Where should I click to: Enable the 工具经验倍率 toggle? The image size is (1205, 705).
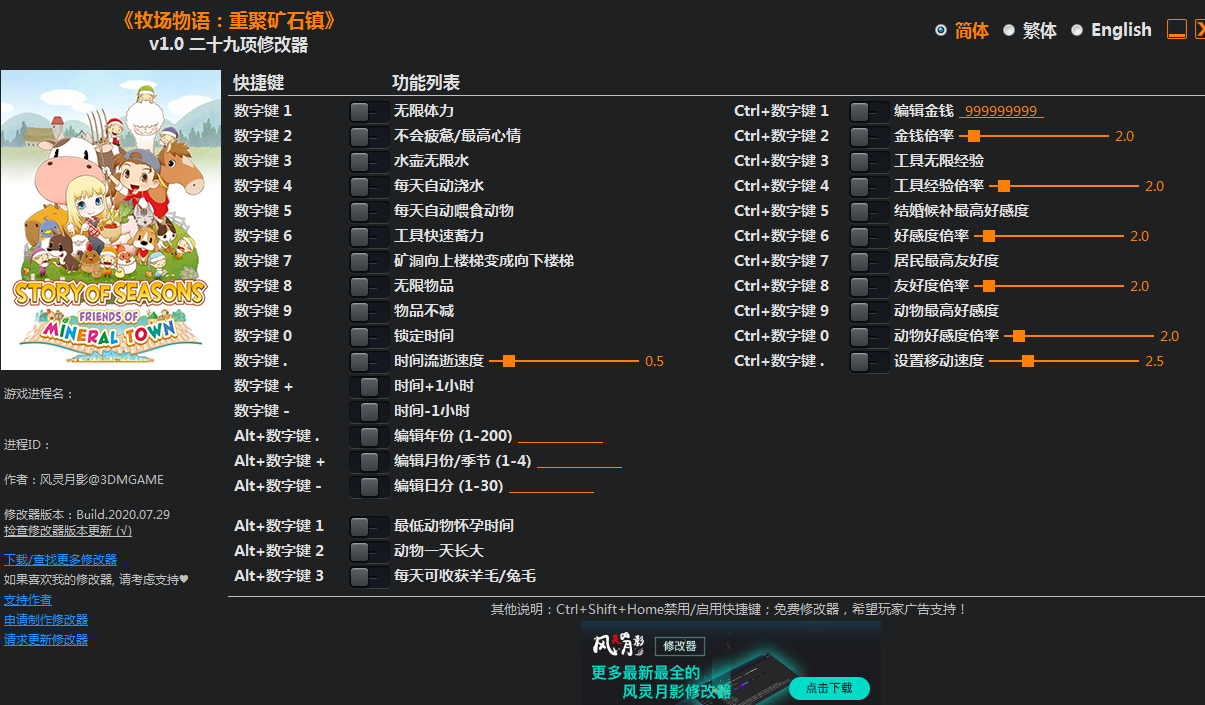click(x=869, y=186)
